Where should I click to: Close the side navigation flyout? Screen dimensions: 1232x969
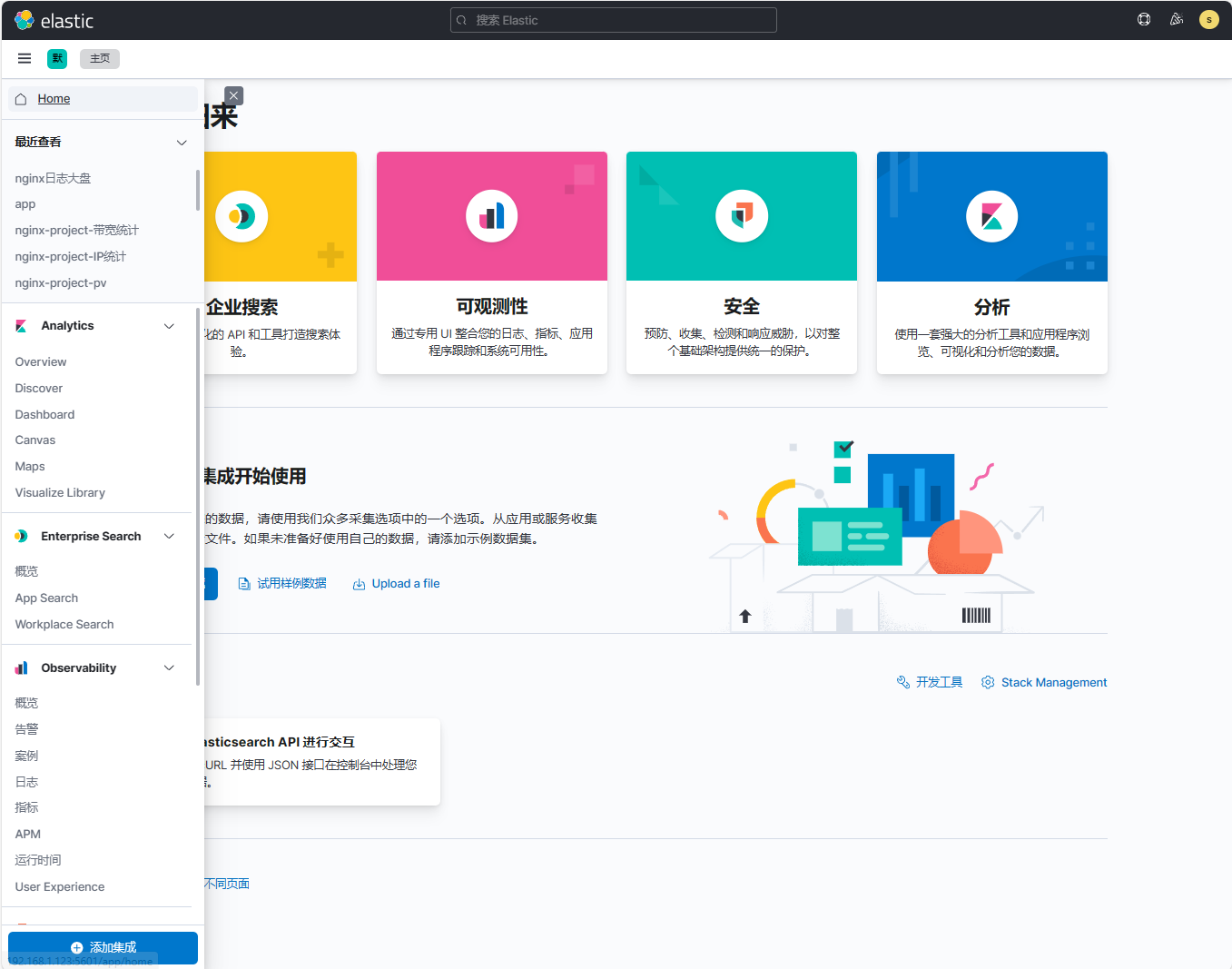(234, 95)
